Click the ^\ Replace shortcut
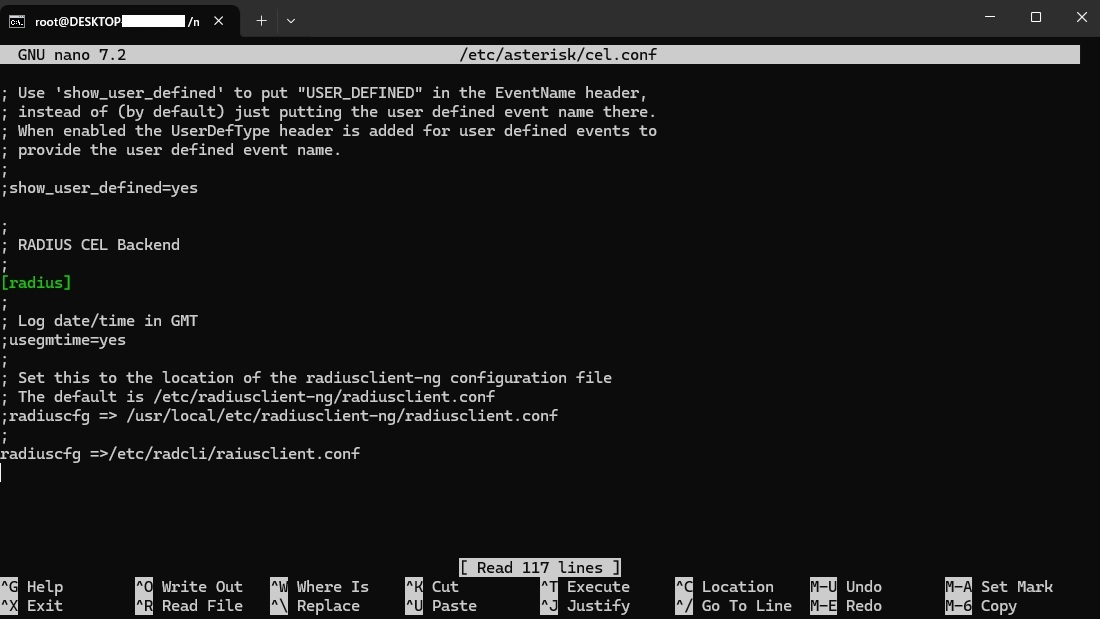The height and width of the screenshot is (619, 1100). point(316,606)
